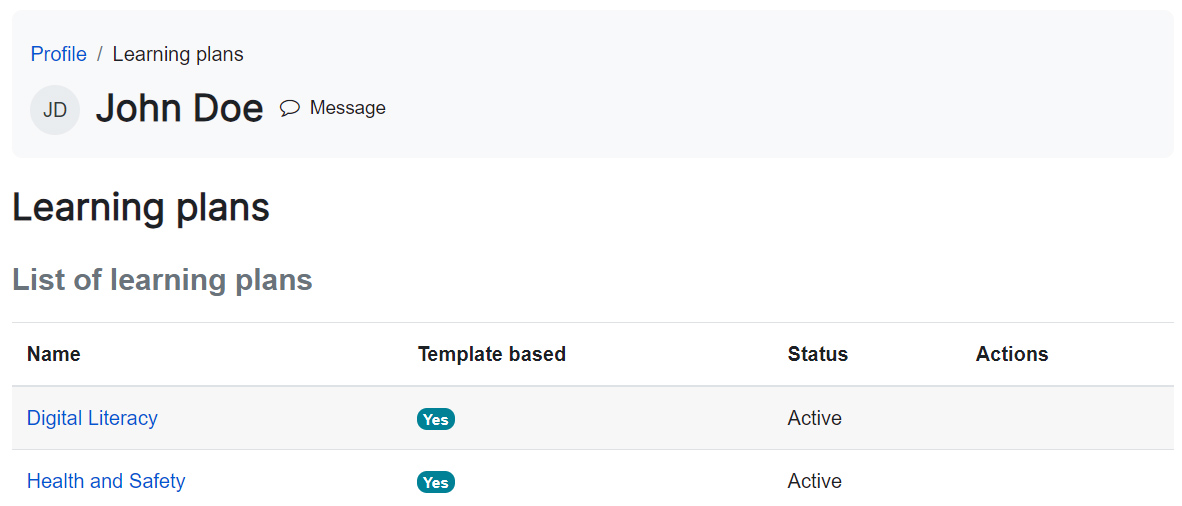Open the Profile breadcrumb link
Image resolution: width=1182 pixels, height=506 pixels.
click(59, 54)
